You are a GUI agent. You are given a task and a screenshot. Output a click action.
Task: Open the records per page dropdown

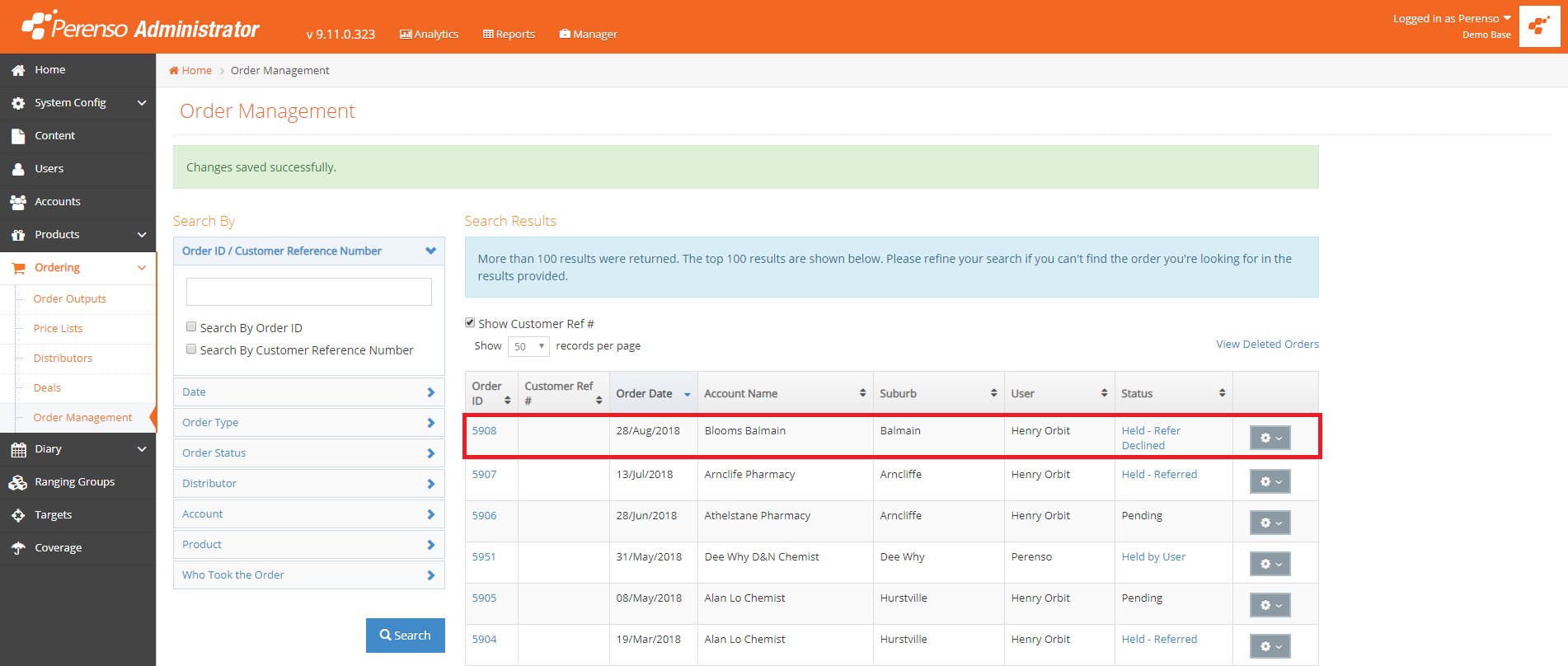(528, 346)
